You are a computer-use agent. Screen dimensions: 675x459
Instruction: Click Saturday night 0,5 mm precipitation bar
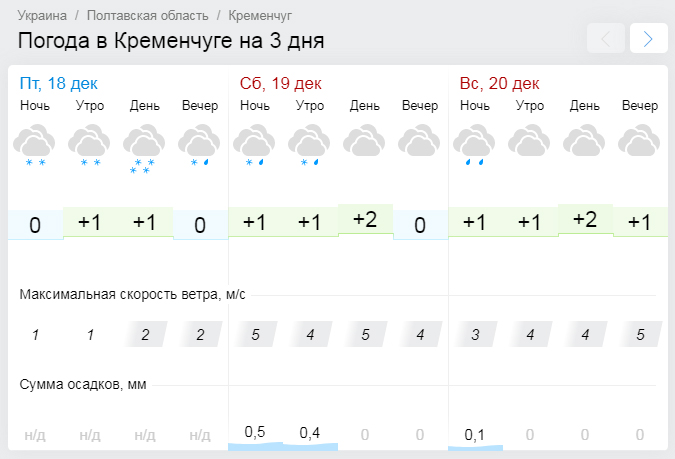(x=255, y=435)
